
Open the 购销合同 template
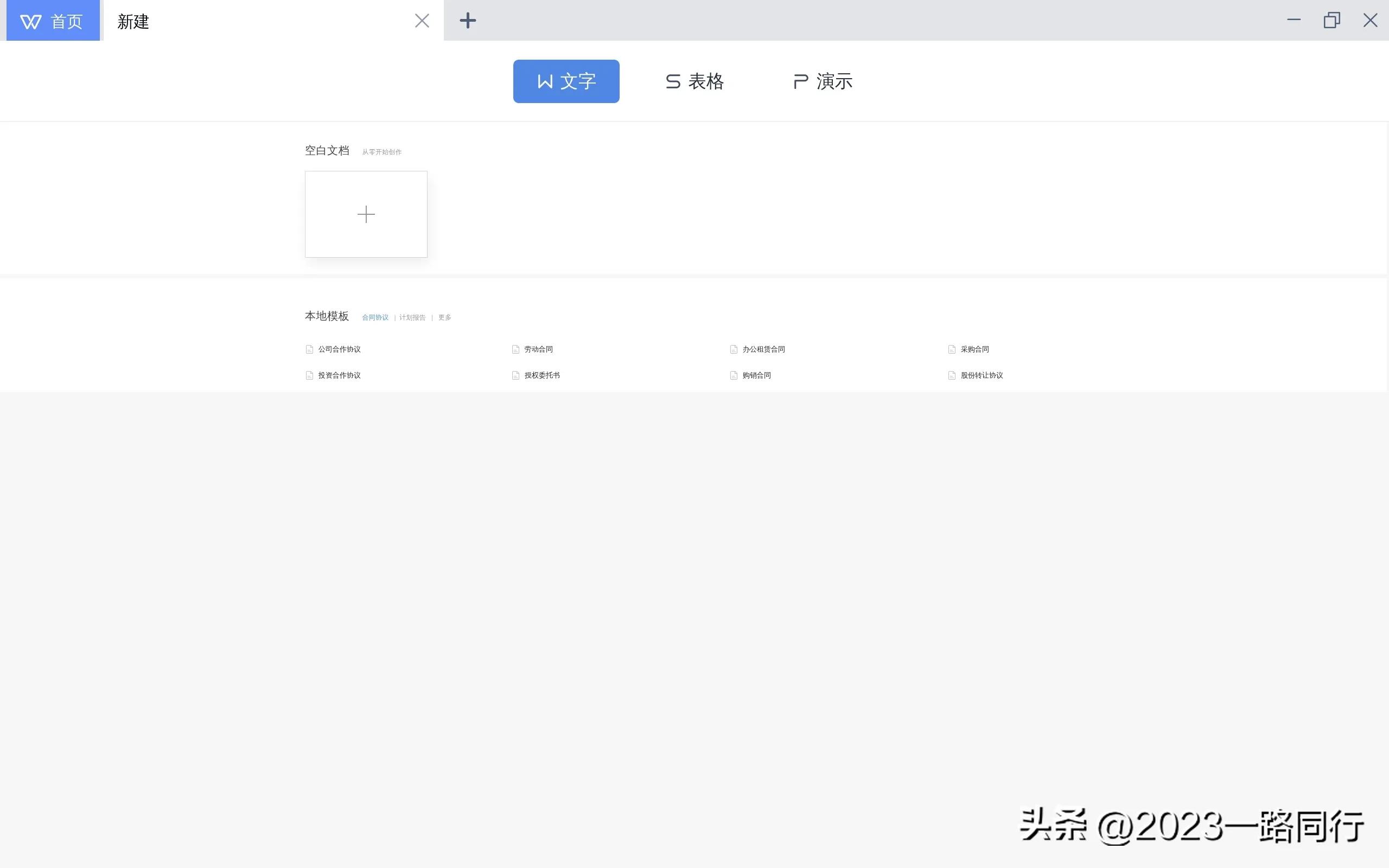pyautogui.click(x=756, y=375)
